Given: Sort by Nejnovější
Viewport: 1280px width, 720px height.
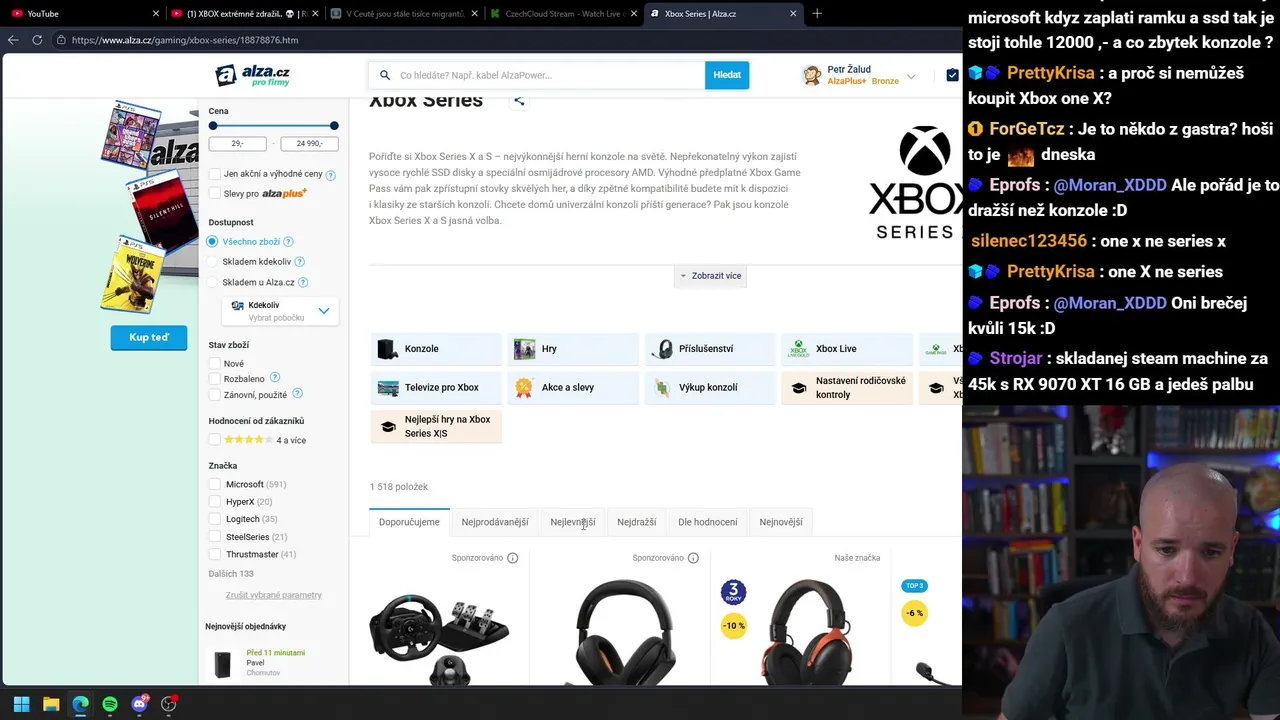Looking at the screenshot, I should 781,522.
